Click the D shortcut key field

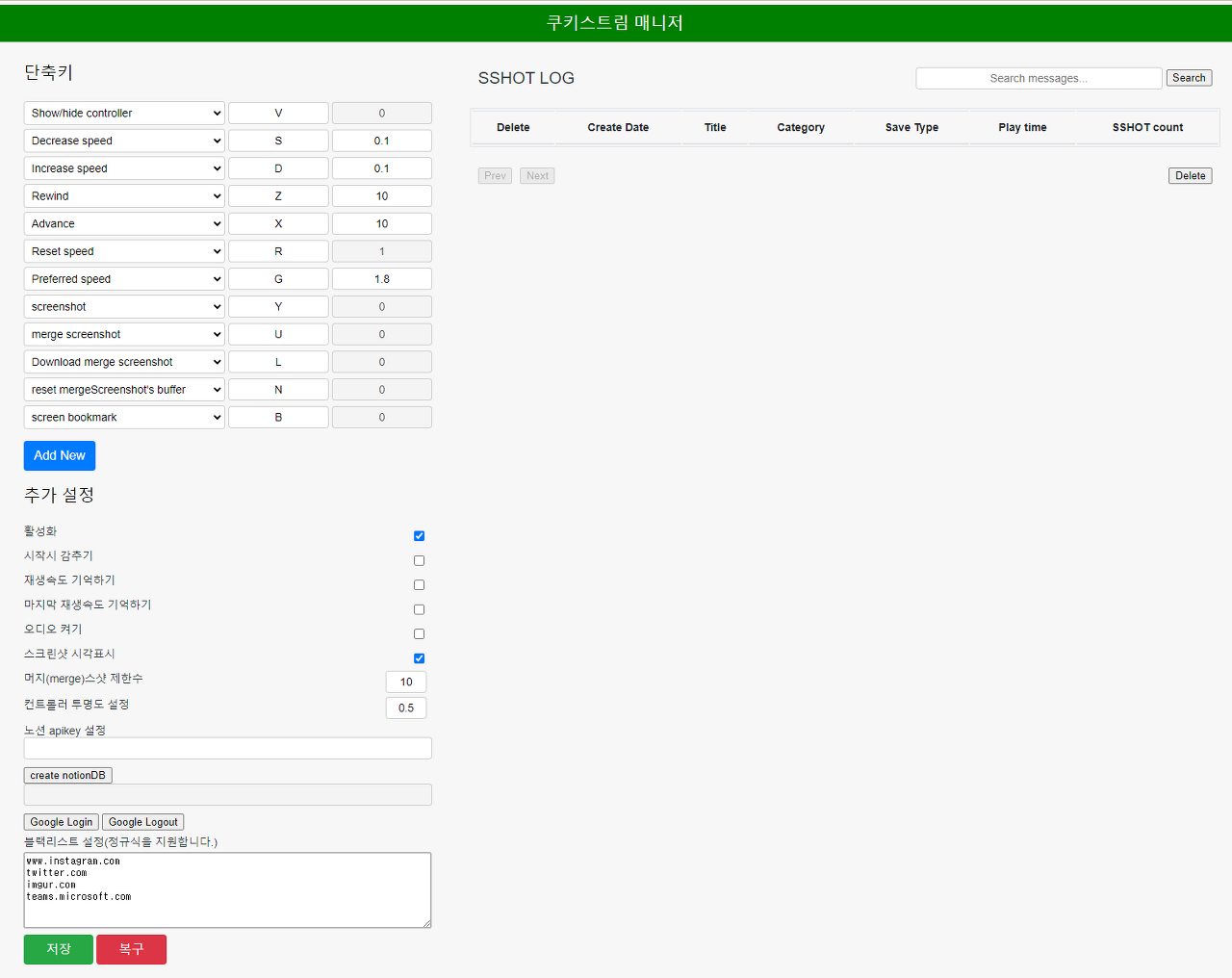coord(278,168)
